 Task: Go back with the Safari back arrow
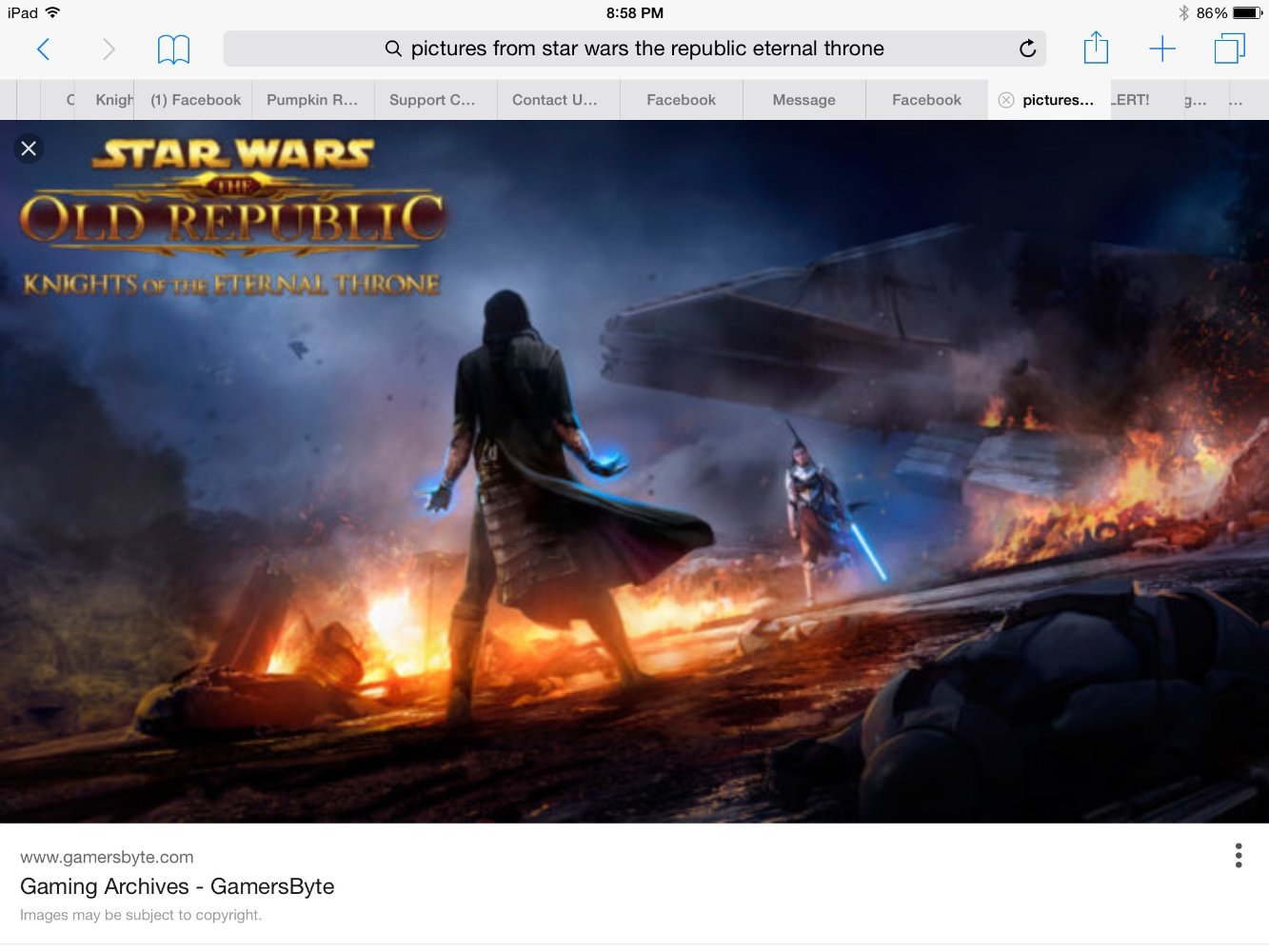click(43, 49)
